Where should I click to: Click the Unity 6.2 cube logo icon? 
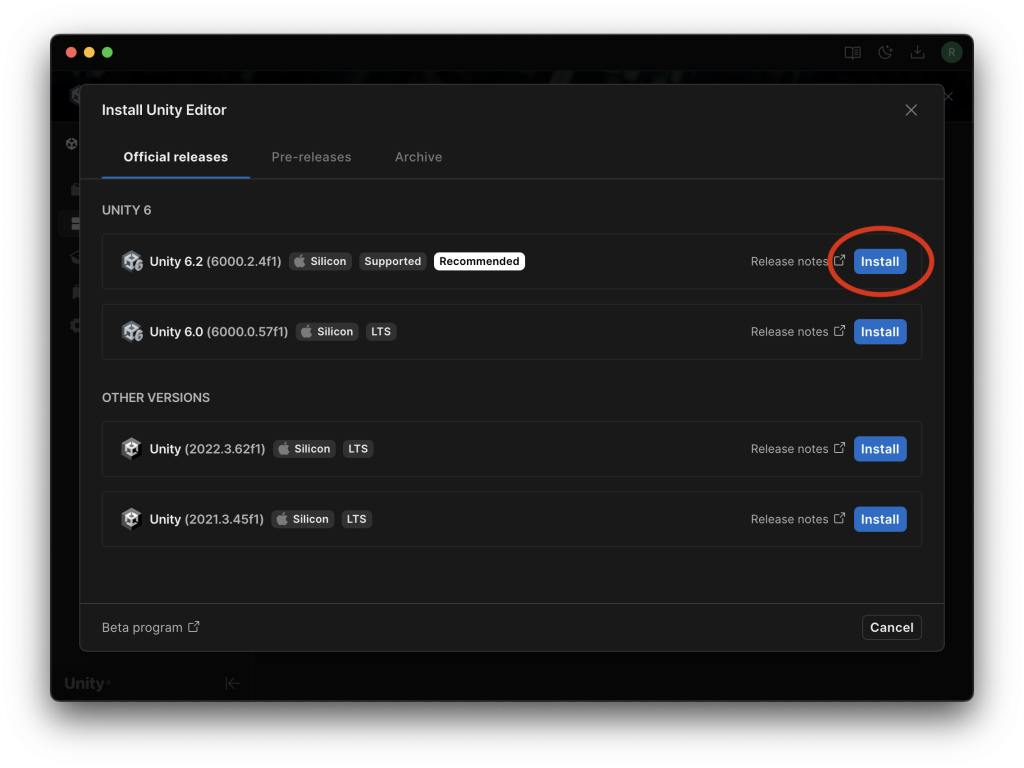point(132,261)
